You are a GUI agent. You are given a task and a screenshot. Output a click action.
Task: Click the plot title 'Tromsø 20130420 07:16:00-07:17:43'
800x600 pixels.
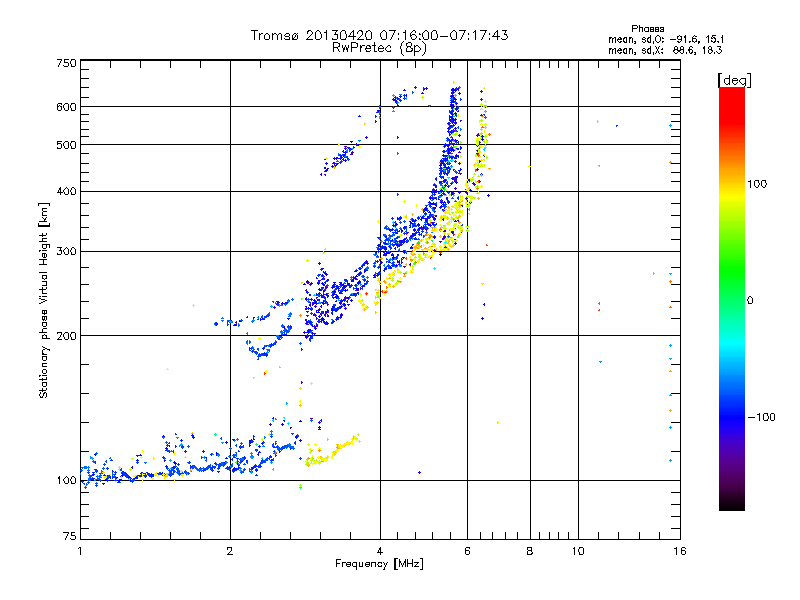pos(379,35)
